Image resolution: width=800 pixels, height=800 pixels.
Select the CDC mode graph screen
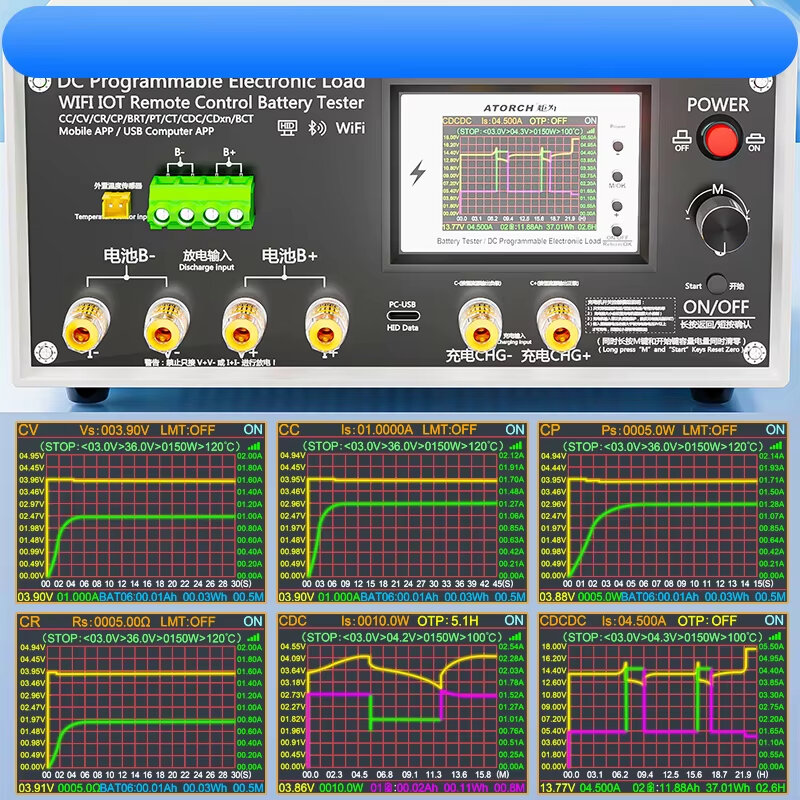[x=401, y=705]
